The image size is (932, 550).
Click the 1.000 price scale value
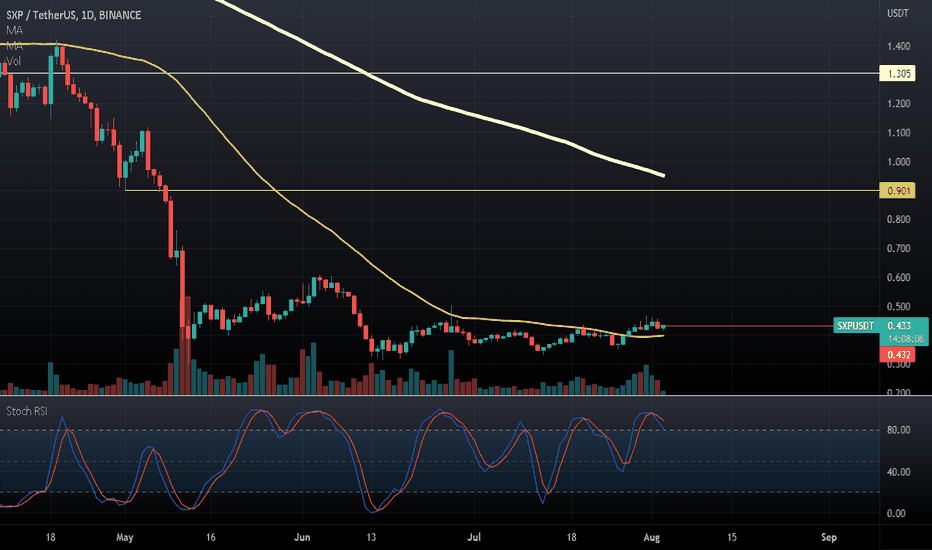[898, 162]
